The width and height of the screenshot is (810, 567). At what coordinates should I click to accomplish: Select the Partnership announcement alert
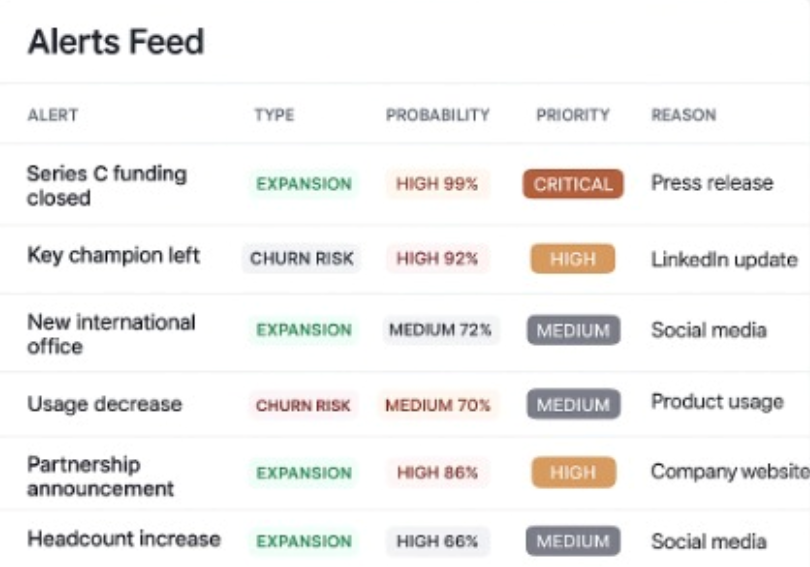(x=100, y=476)
